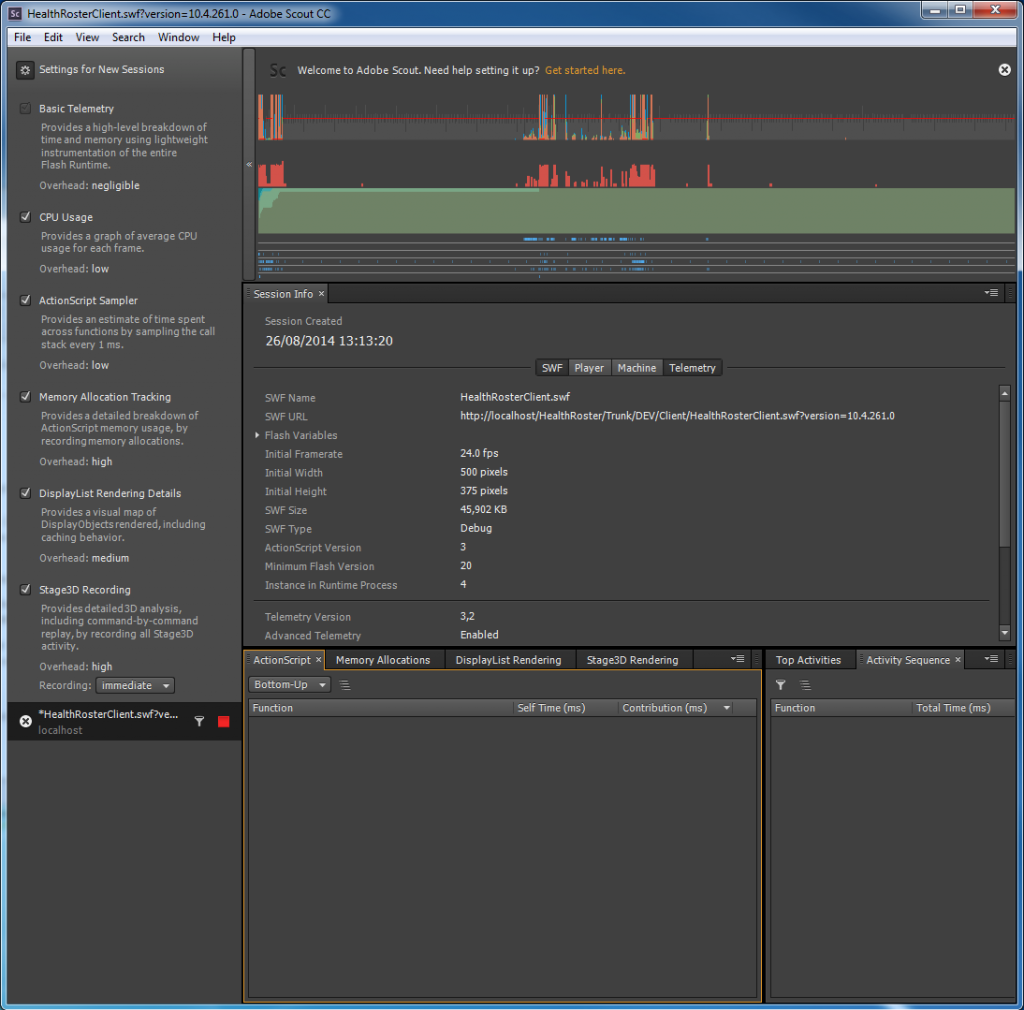Toggle Memory Allocation Tracking checkbox
Image resolution: width=1024 pixels, height=1010 pixels.
point(26,397)
